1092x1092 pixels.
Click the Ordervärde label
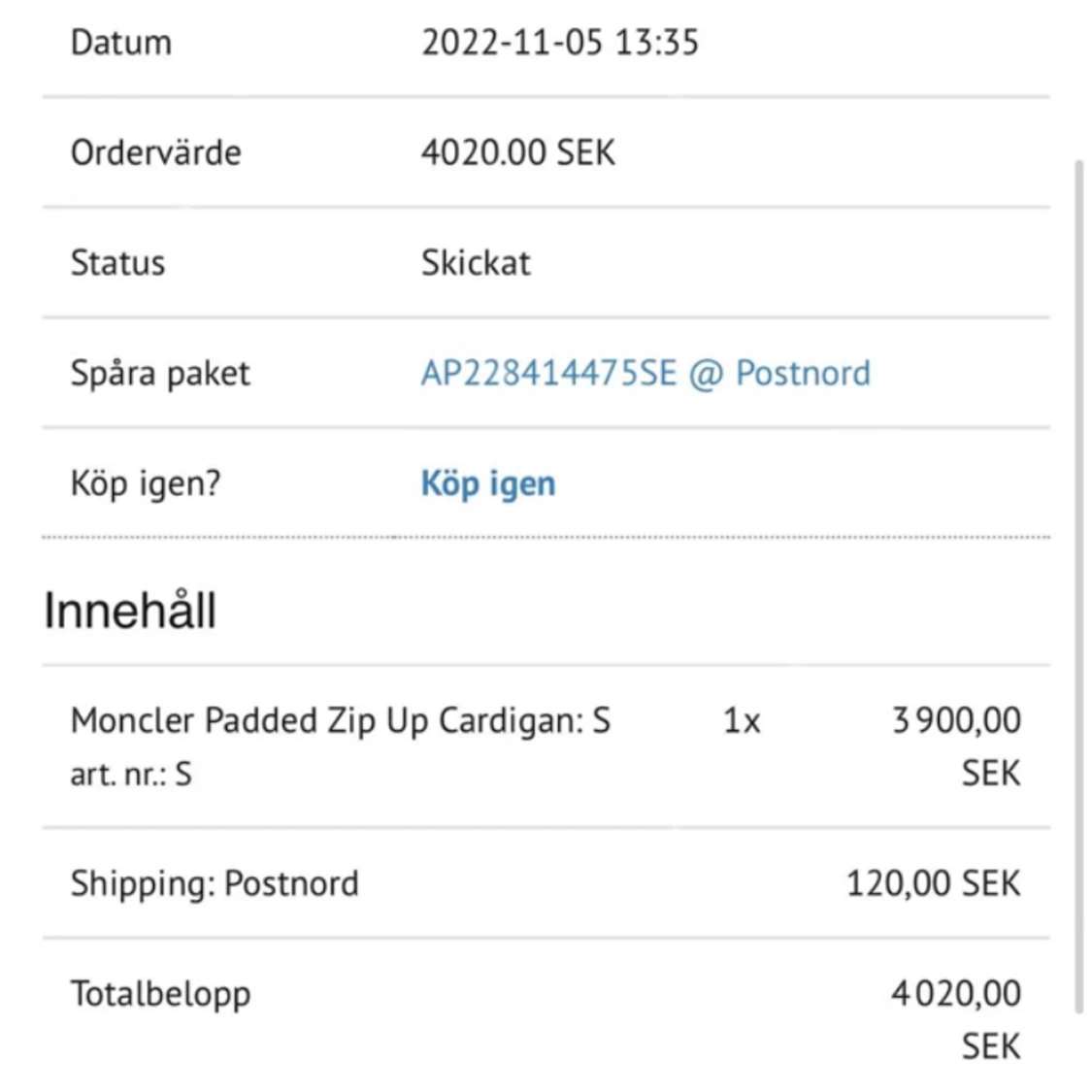155,153
